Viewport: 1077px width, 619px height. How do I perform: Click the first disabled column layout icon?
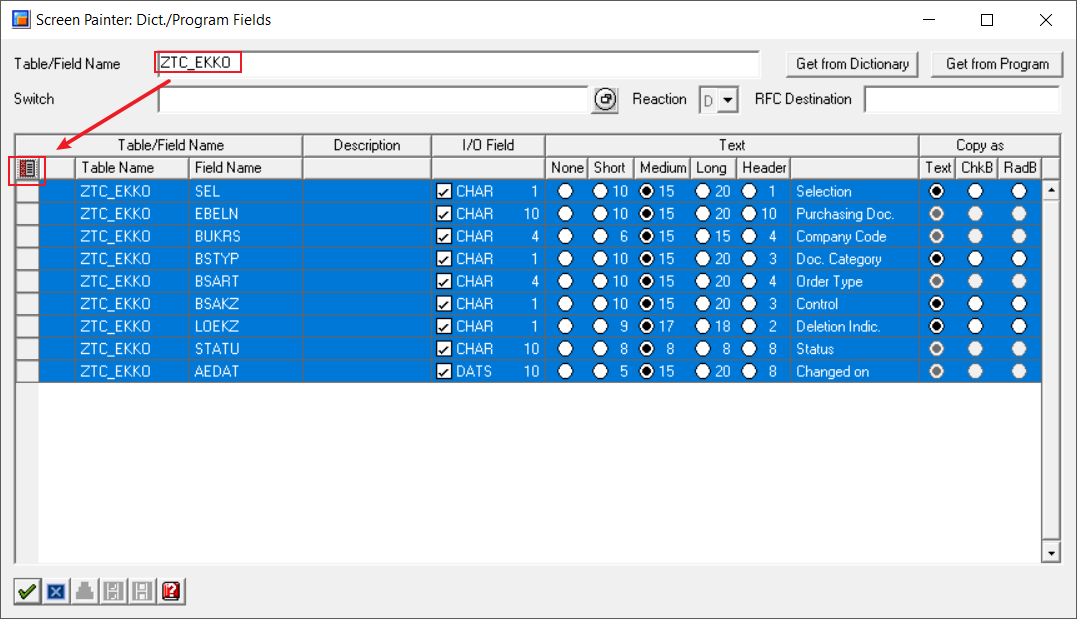coord(113,591)
